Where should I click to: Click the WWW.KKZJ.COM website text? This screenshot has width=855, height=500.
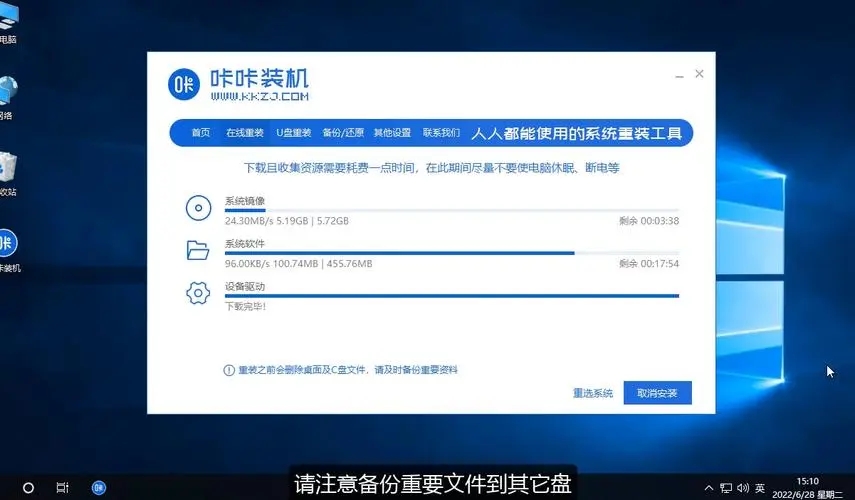click(260, 97)
